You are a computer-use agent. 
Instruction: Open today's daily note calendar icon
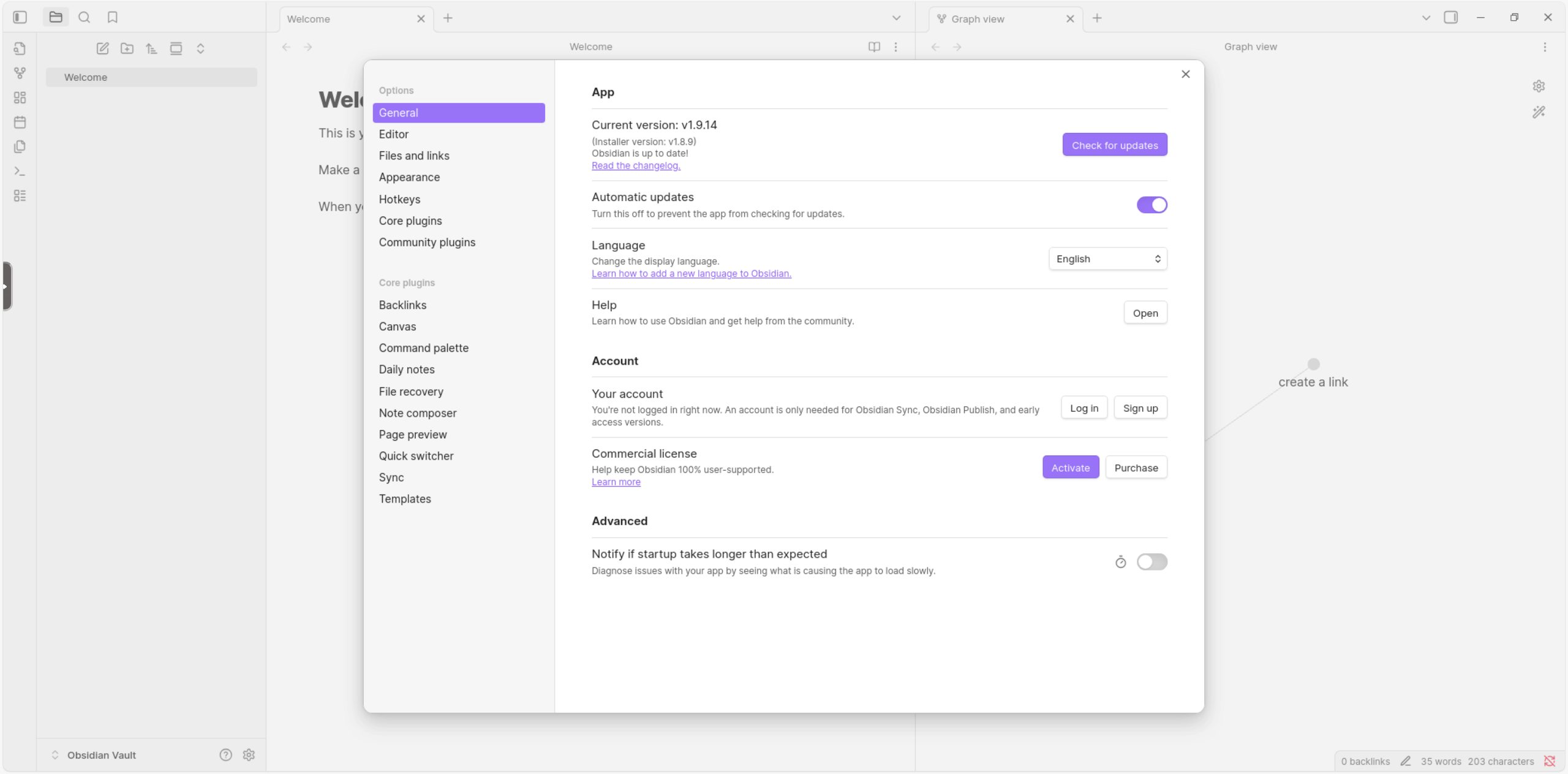[20, 122]
